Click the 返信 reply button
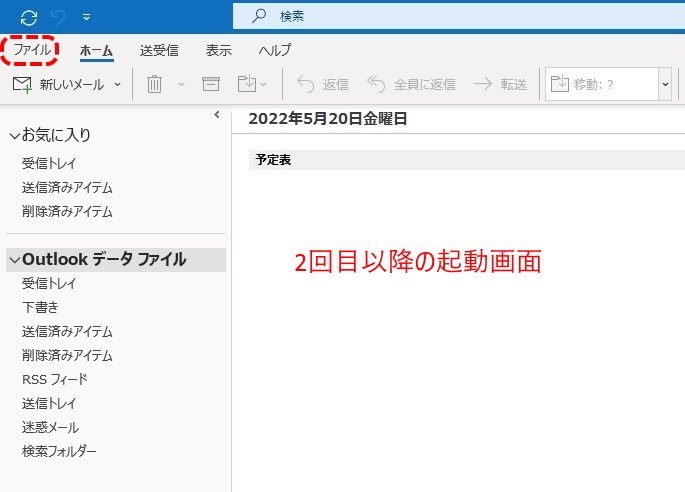The height and width of the screenshot is (492, 685). pyautogui.click(x=322, y=84)
